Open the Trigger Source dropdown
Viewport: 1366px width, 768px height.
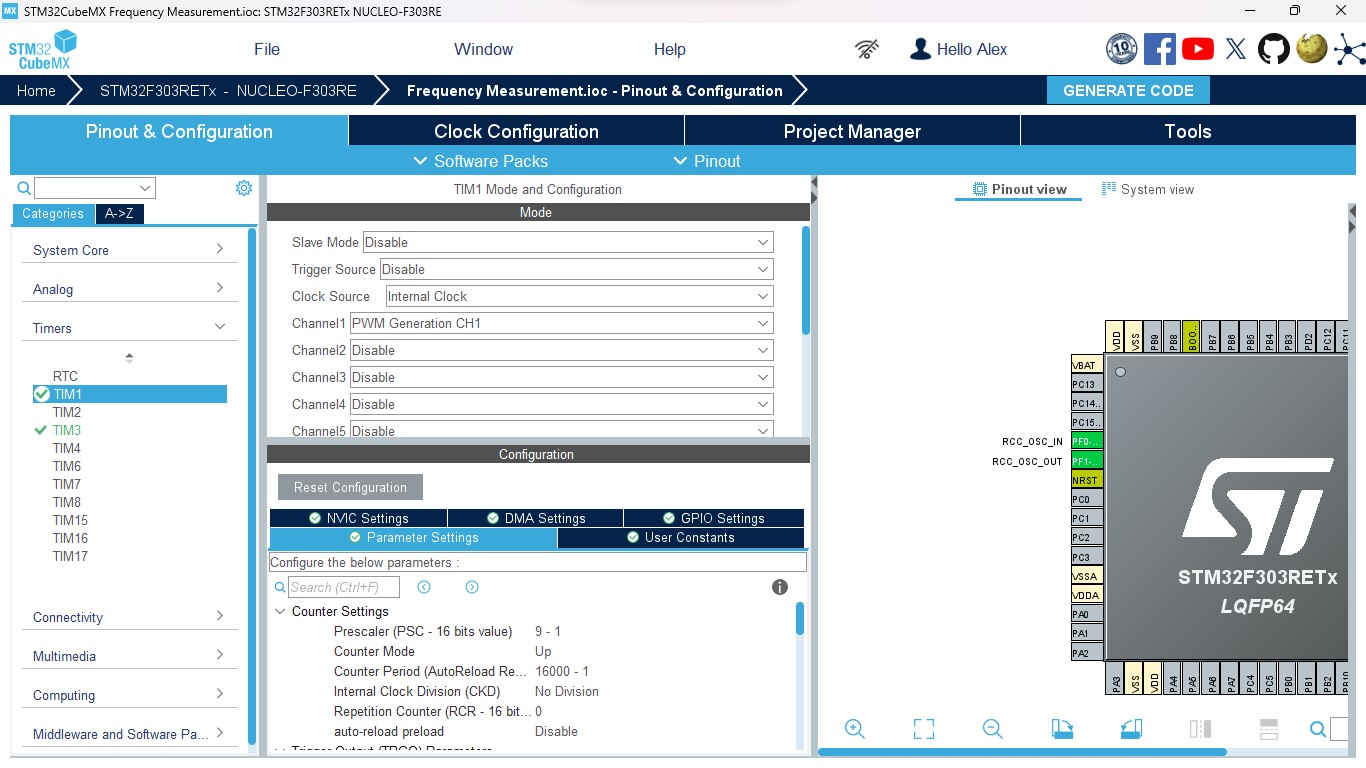pyautogui.click(x=577, y=269)
